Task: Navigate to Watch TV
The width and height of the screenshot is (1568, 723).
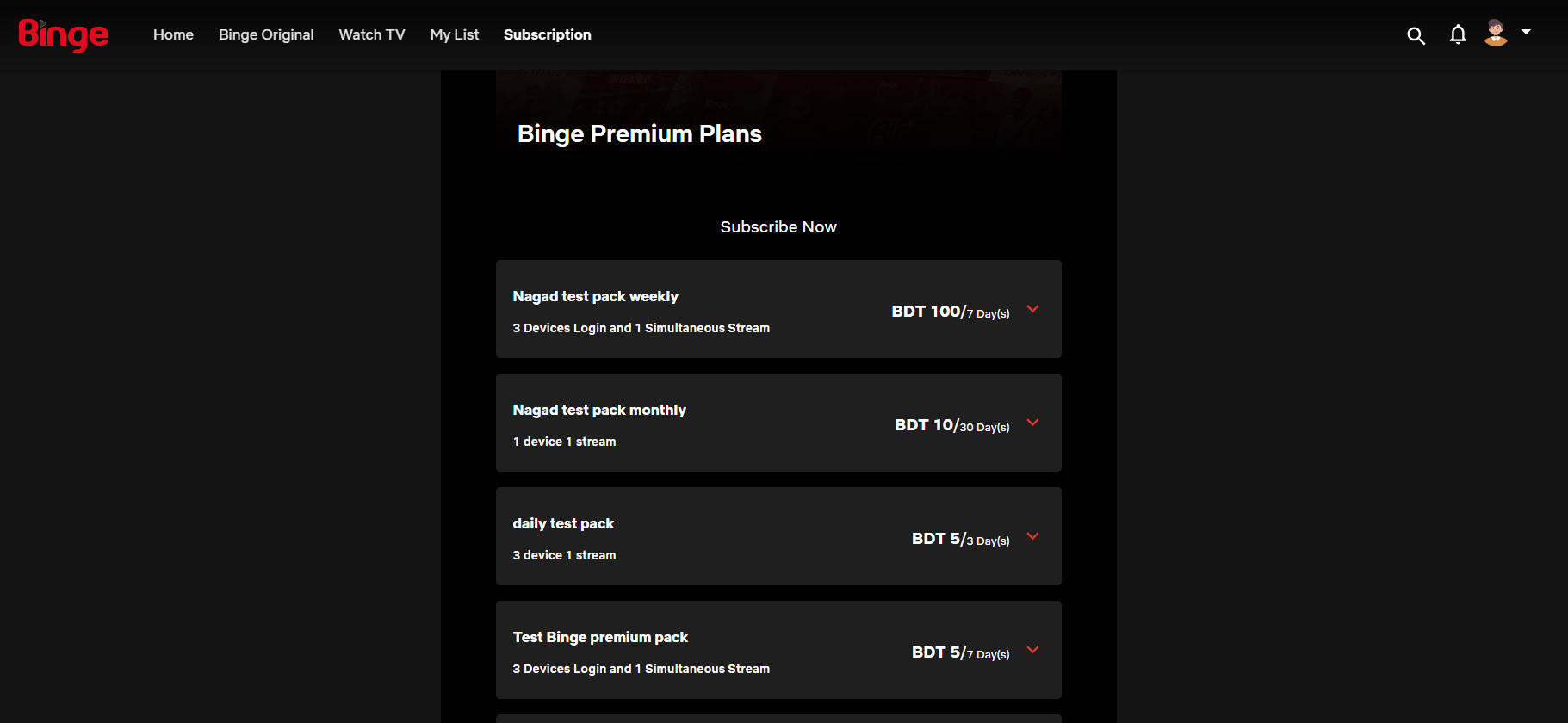Action: [x=372, y=34]
